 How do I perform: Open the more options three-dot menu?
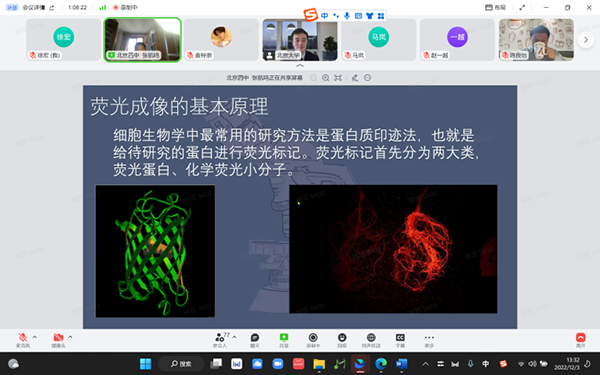pyautogui.click(x=429, y=339)
